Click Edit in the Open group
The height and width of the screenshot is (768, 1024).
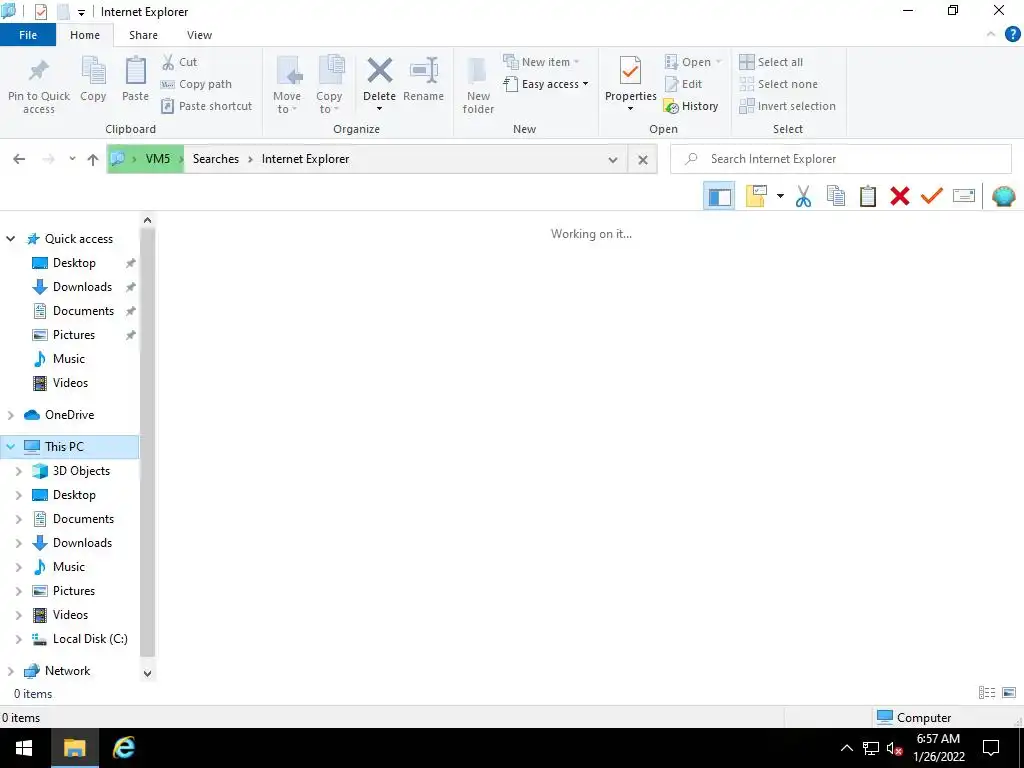pyautogui.click(x=683, y=84)
